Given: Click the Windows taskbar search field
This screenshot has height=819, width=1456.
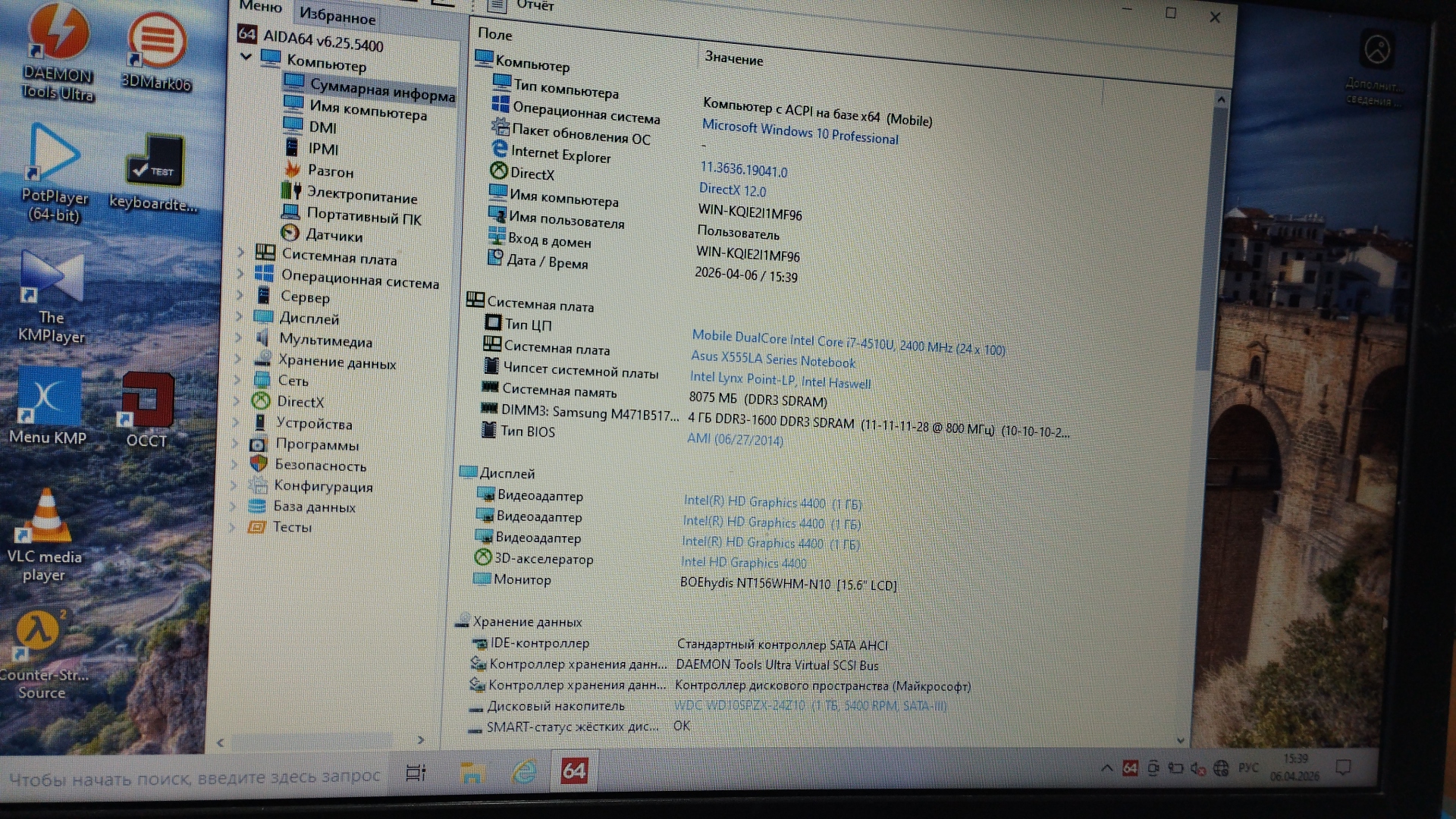Looking at the screenshot, I should (x=194, y=777).
